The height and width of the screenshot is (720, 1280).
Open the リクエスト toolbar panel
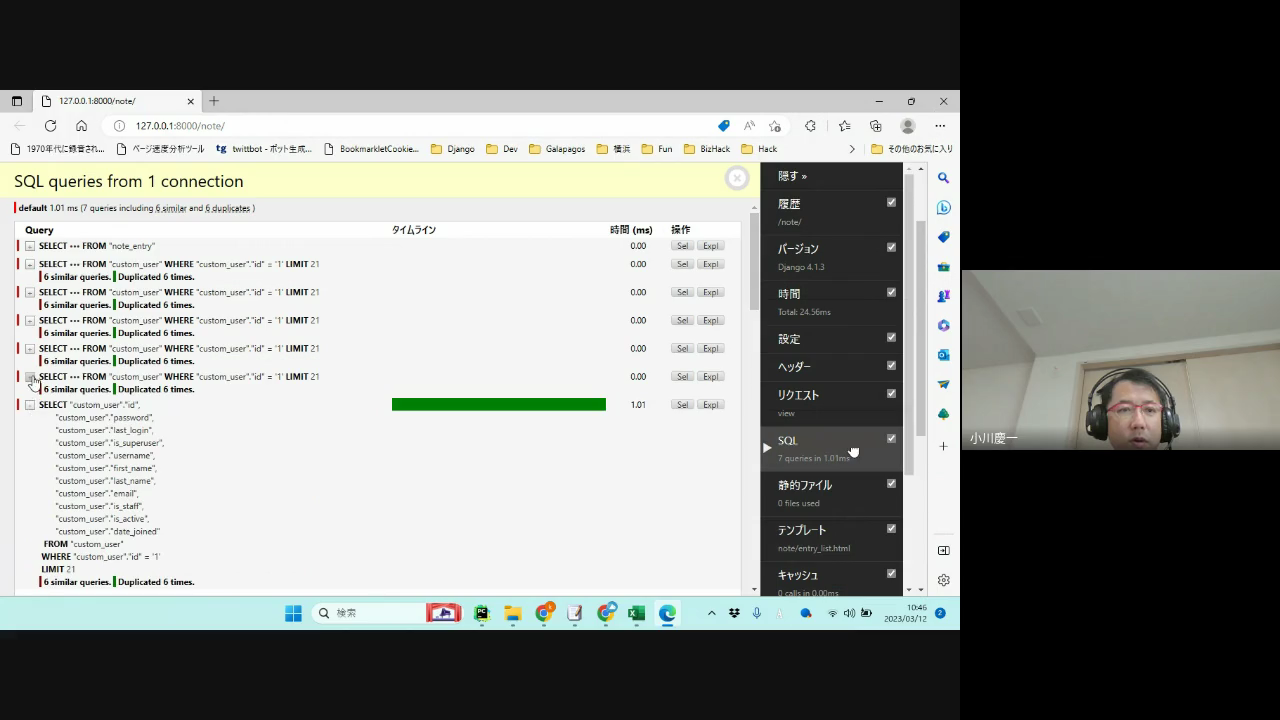point(798,395)
